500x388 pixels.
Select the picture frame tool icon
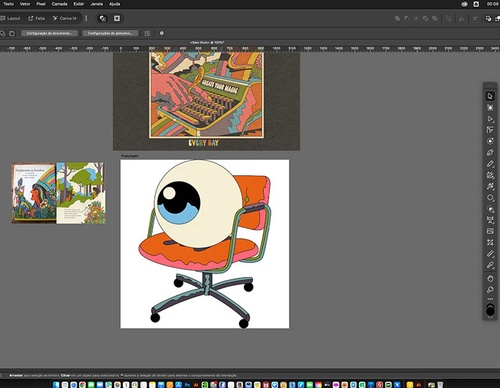tap(490, 231)
